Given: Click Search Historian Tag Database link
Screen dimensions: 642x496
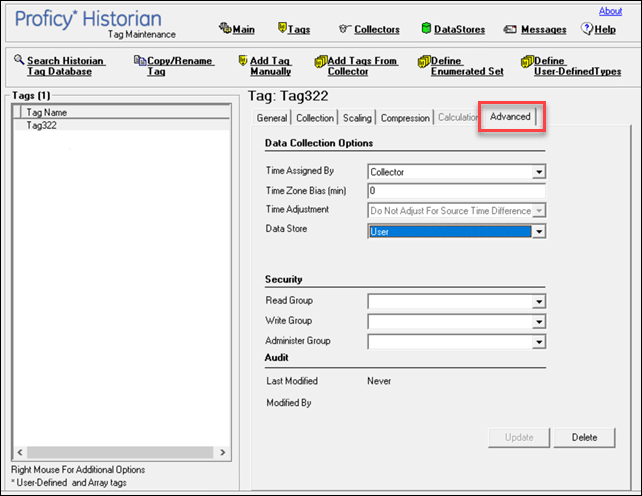Looking at the screenshot, I should [x=66, y=66].
